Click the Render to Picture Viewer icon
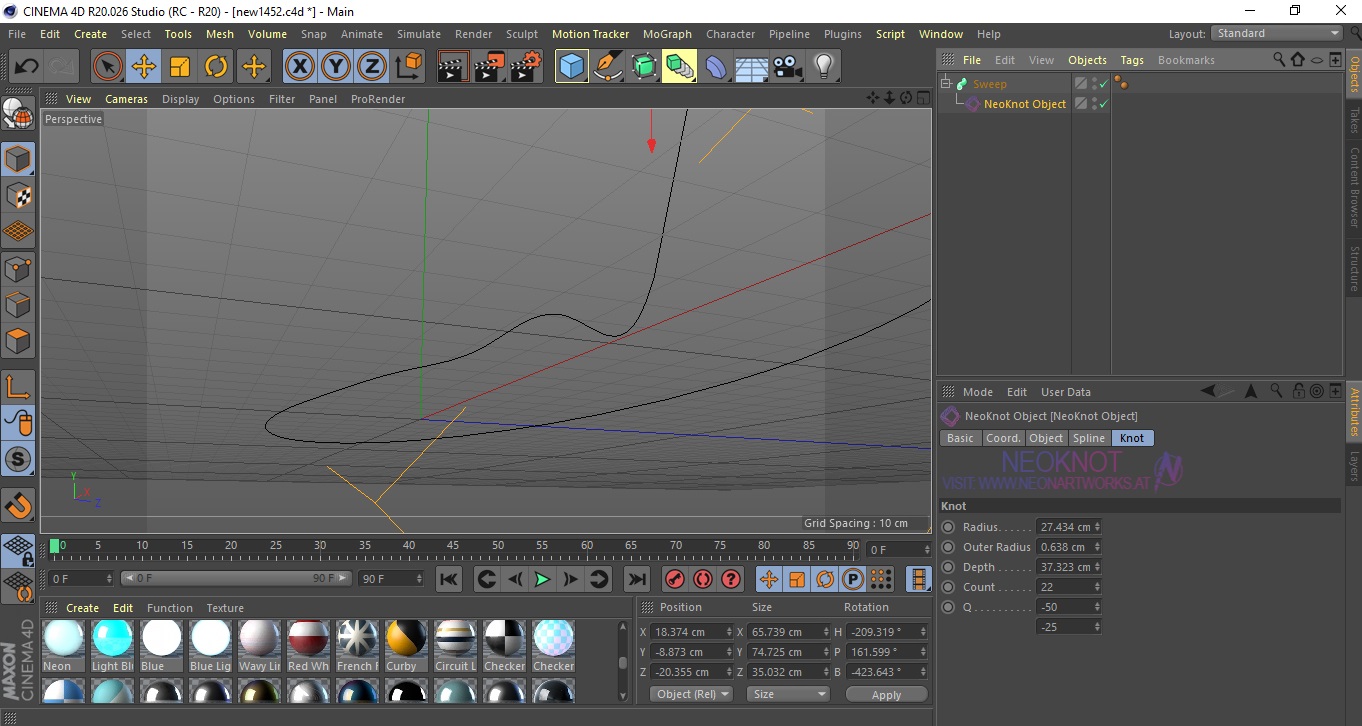Image resolution: width=1362 pixels, height=726 pixels. (489, 67)
